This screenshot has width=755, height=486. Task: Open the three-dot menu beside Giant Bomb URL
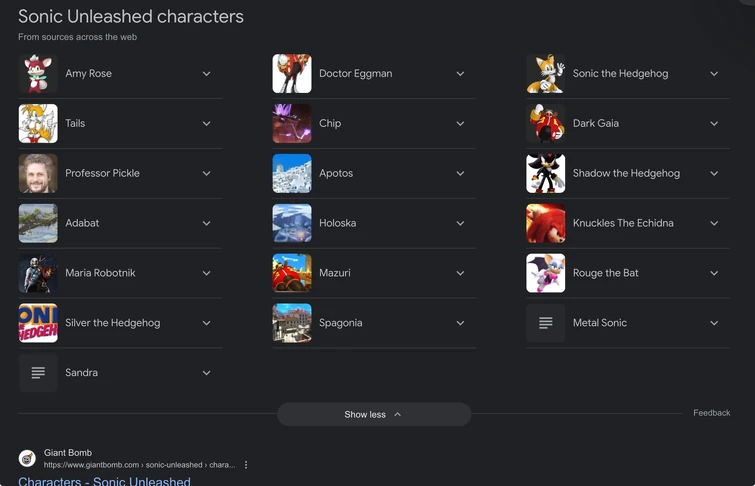coord(246,465)
